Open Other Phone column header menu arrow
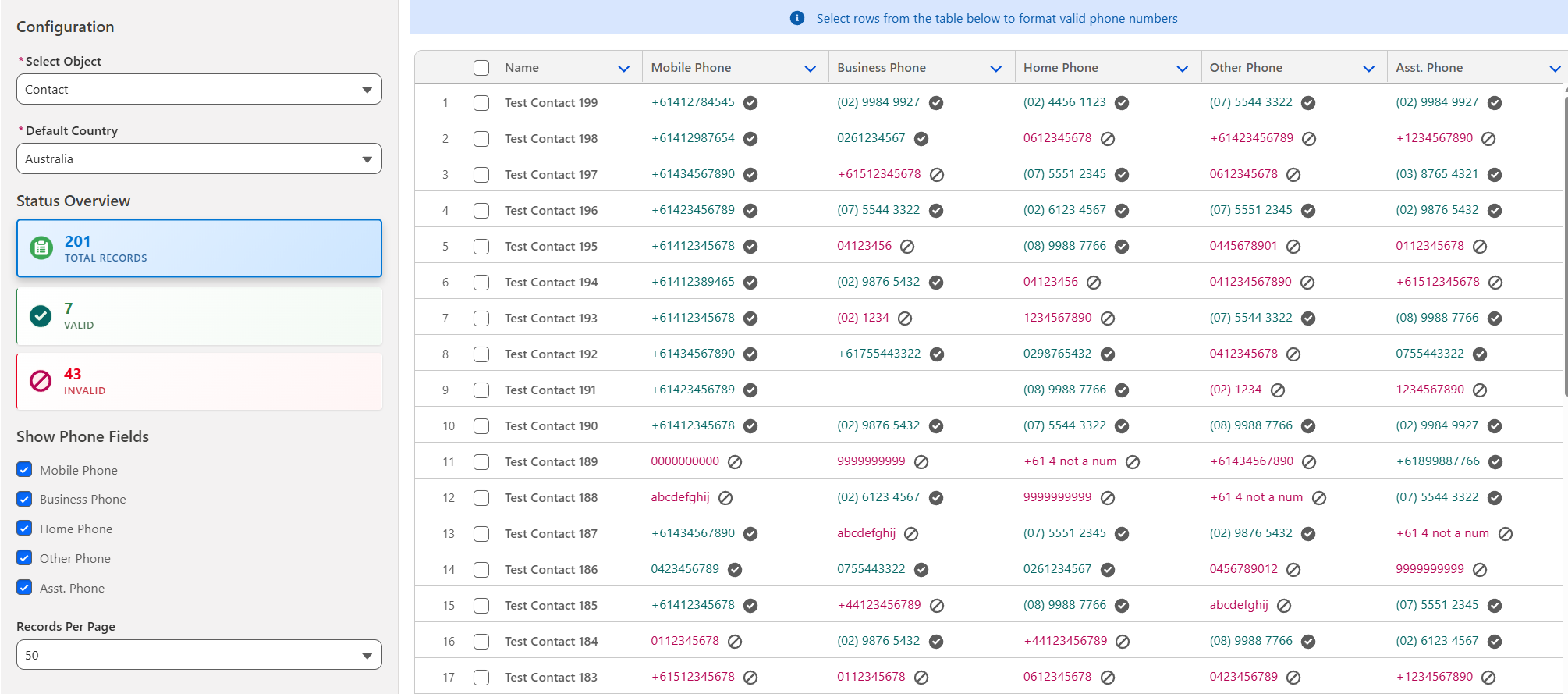The height and width of the screenshot is (694, 1568). [1369, 69]
